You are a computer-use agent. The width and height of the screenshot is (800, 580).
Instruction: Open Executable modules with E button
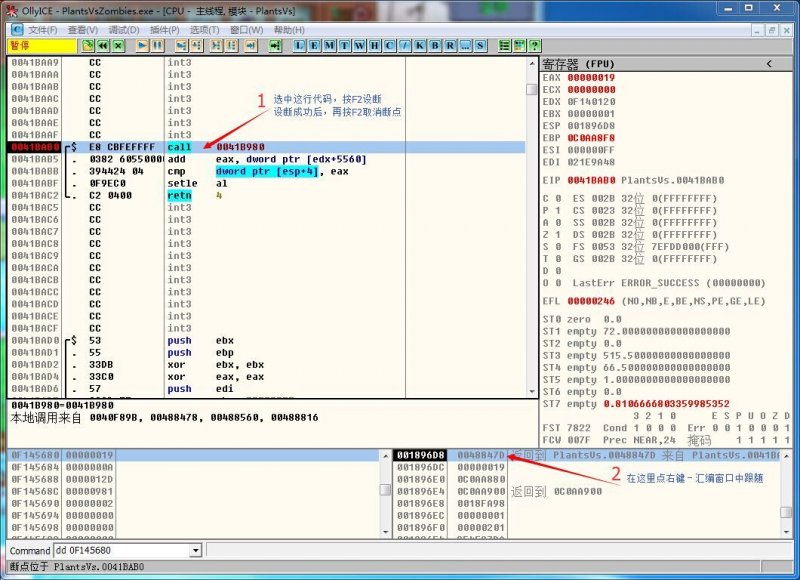coord(315,46)
